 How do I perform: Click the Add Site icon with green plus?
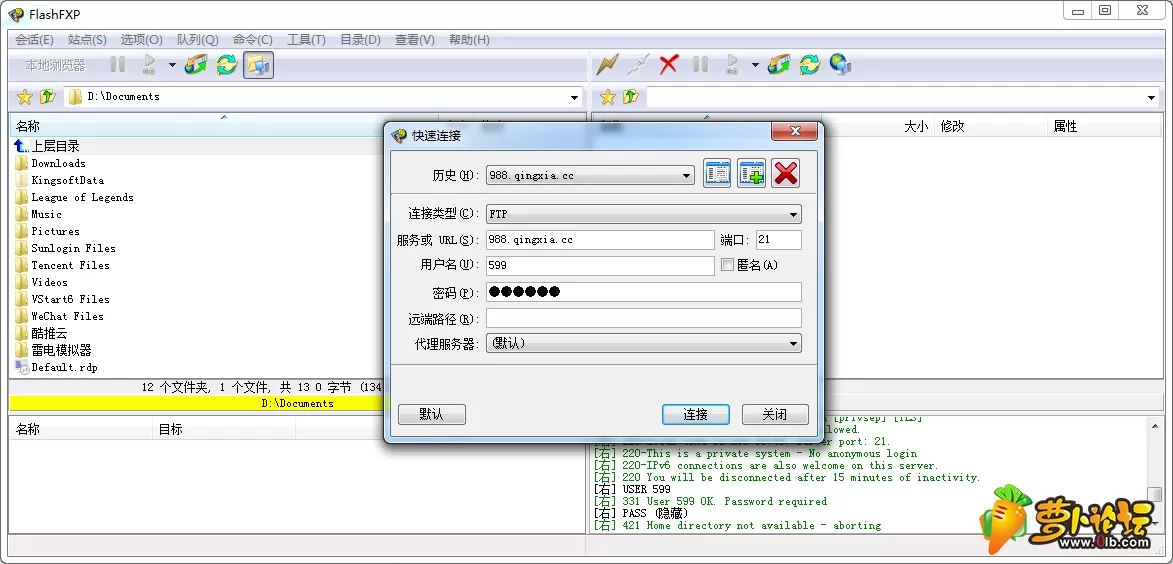(x=752, y=174)
